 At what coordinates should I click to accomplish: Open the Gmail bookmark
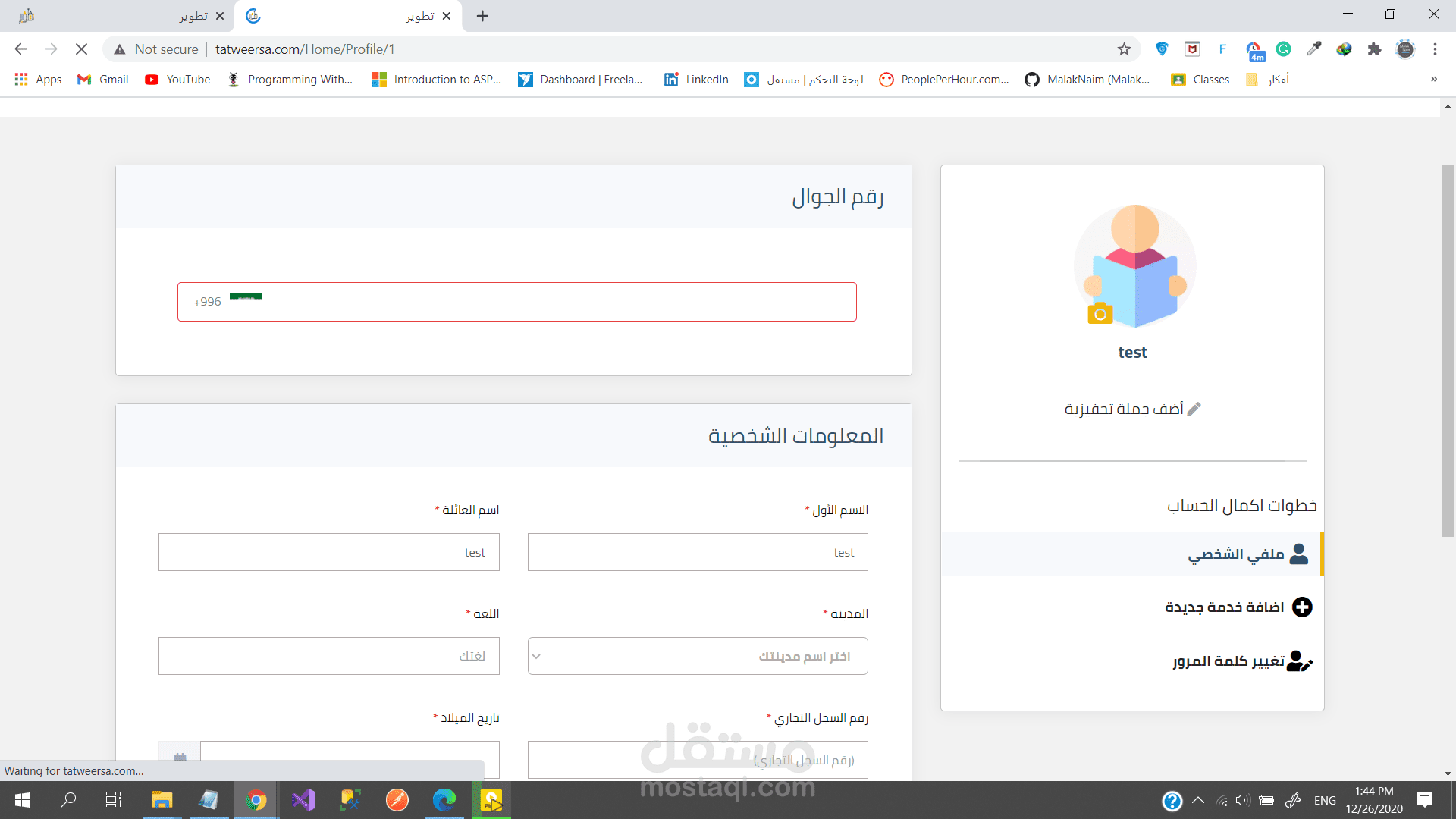(103, 79)
